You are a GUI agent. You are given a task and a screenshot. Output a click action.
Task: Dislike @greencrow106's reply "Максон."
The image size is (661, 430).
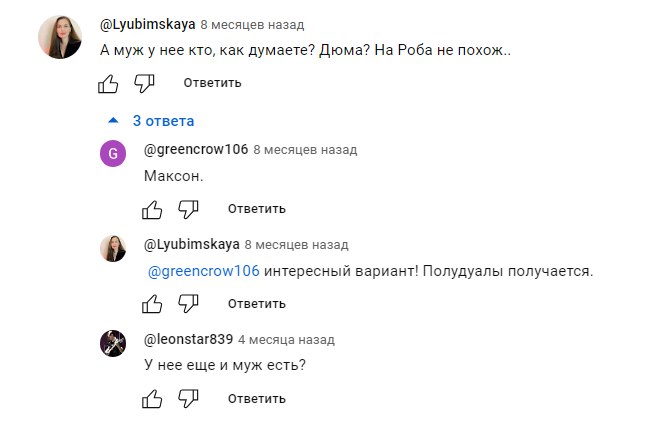click(188, 209)
